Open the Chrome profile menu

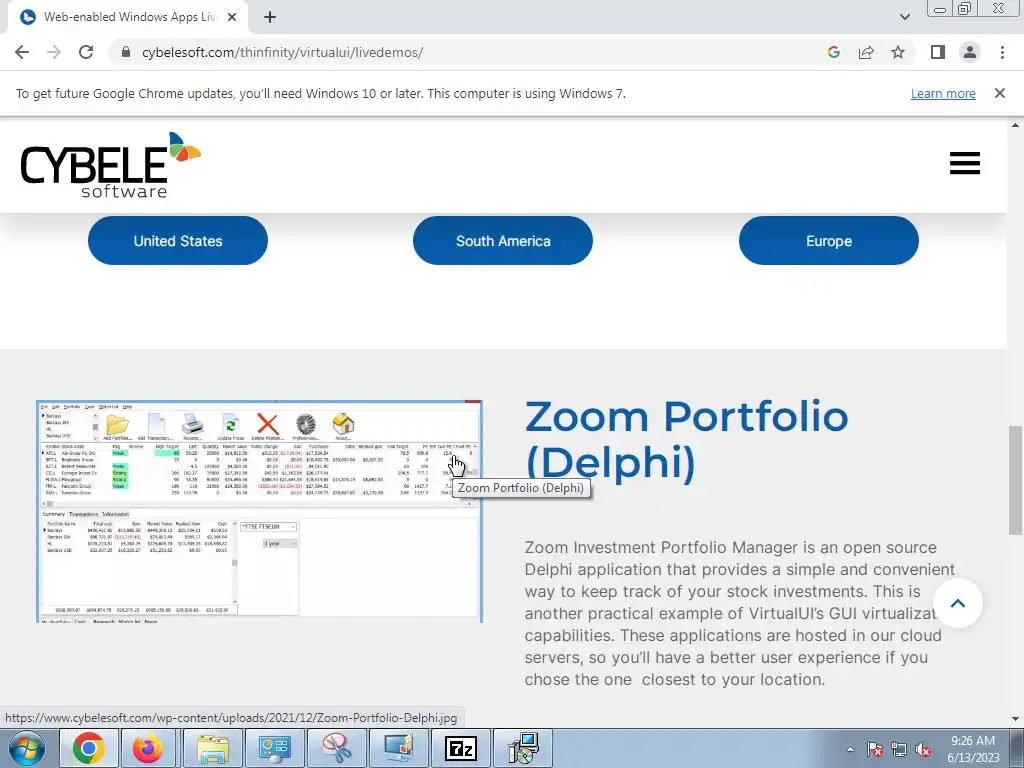pos(970,52)
